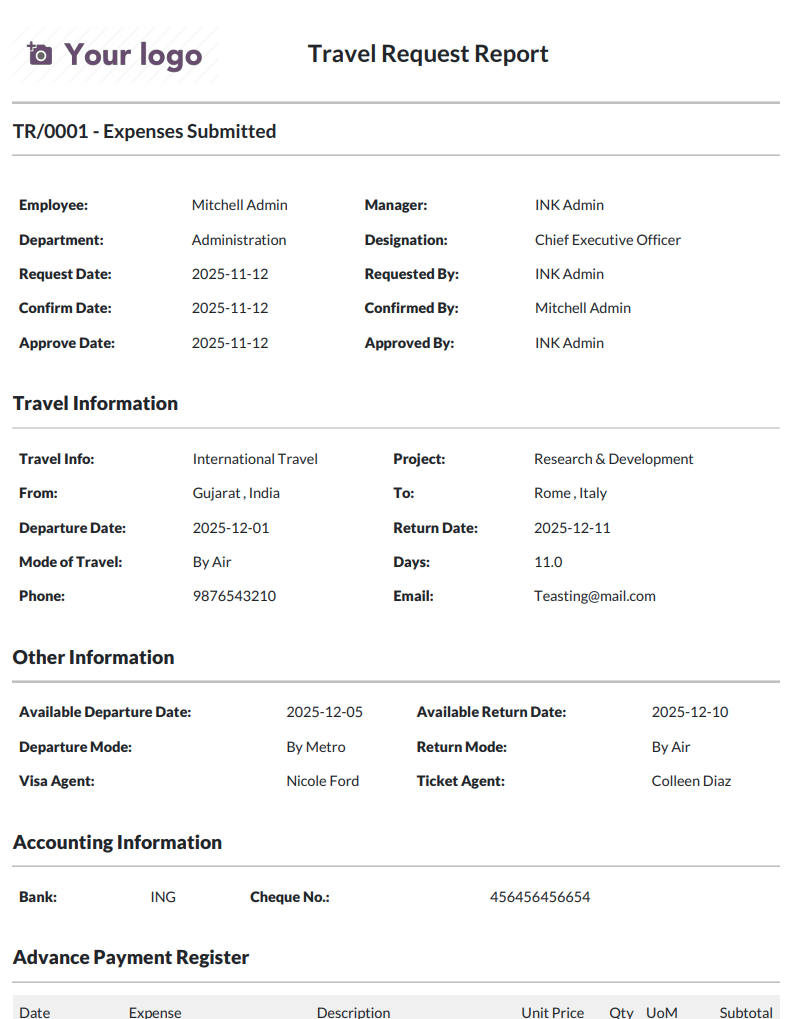Click the Rome, Italy destination value
This screenshot has width=793, height=1019.
pos(570,493)
